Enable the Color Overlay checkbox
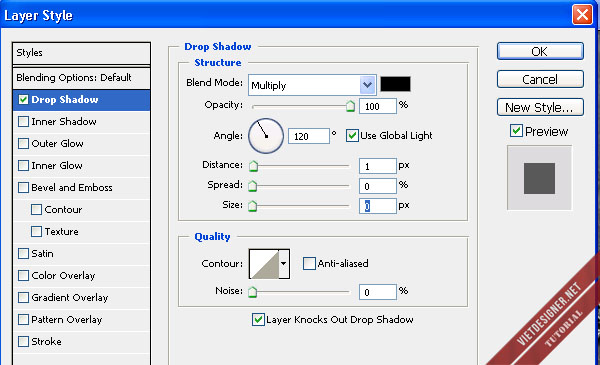The width and height of the screenshot is (600, 365). [x=23, y=275]
